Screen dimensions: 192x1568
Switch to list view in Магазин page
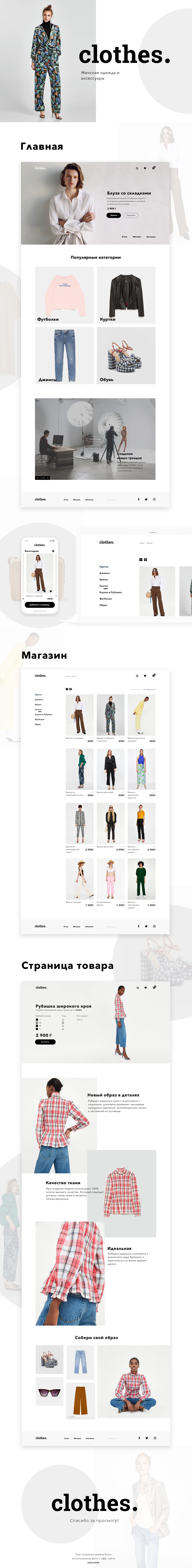[67, 689]
